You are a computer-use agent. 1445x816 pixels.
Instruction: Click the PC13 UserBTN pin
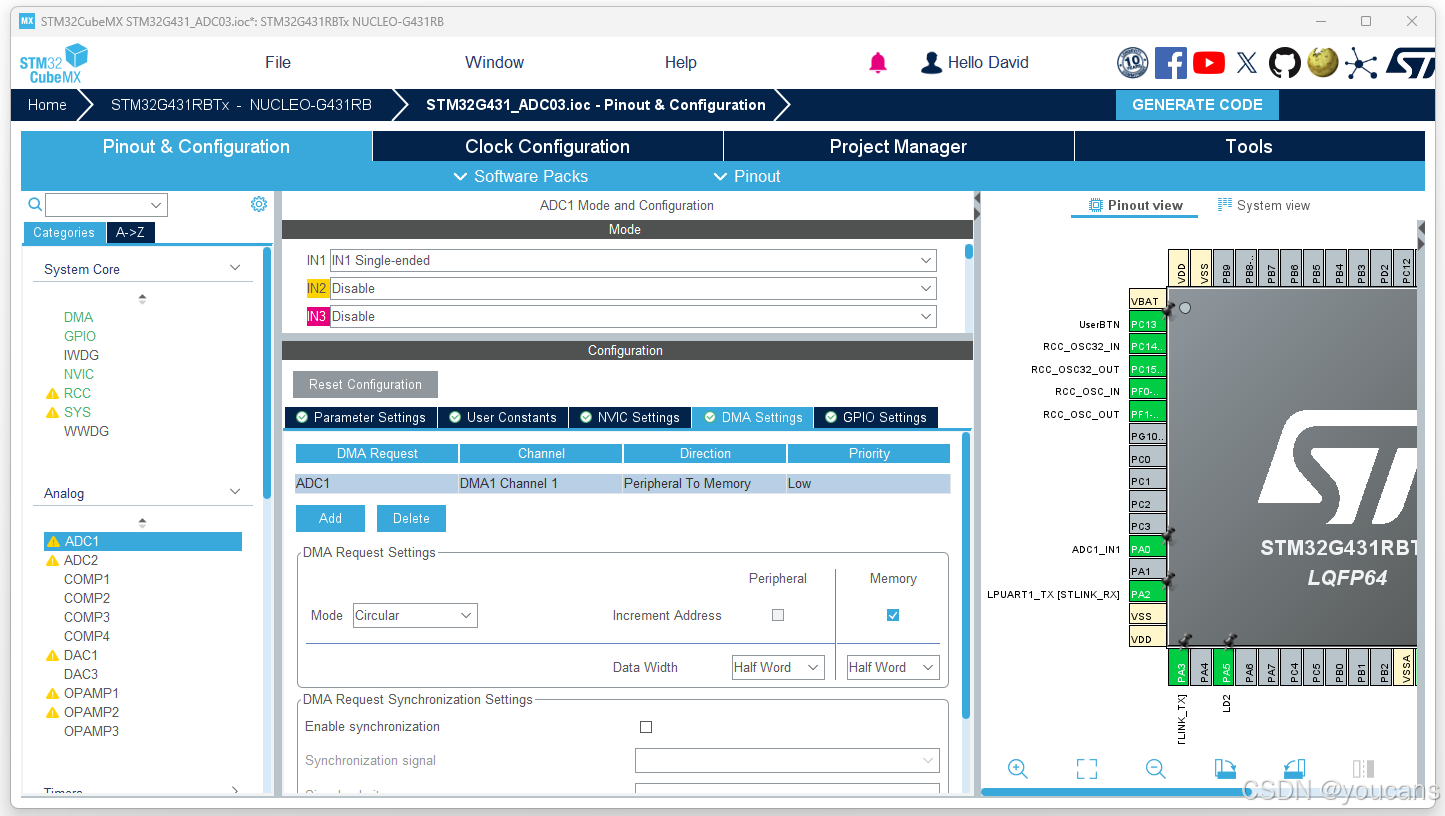click(x=1147, y=324)
